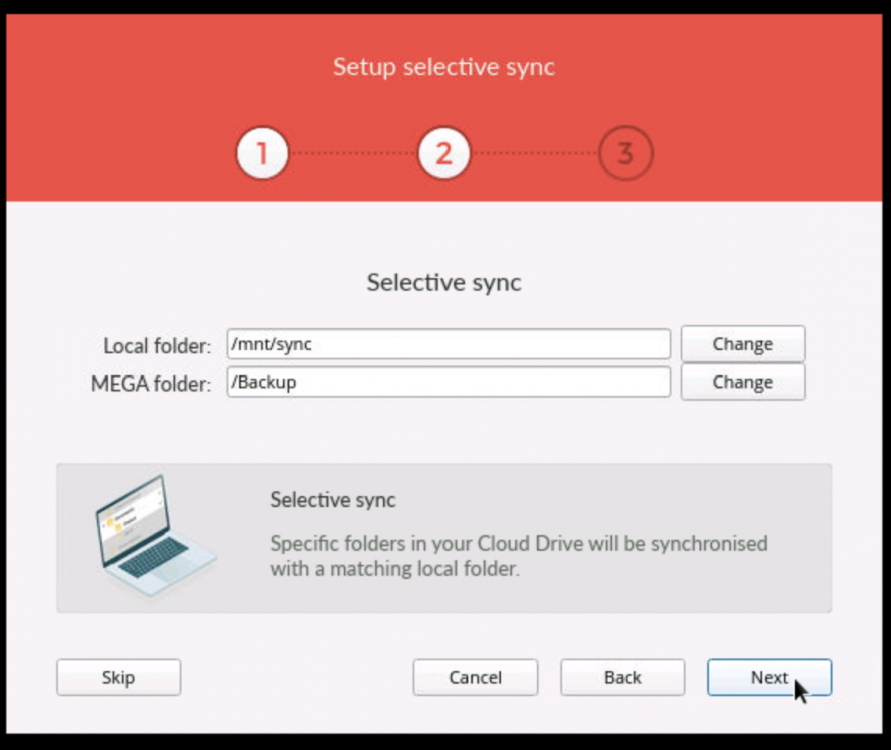Click the 'Local folder:' label
Image resolution: width=891 pixels, height=750 pixels.
(157, 345)
